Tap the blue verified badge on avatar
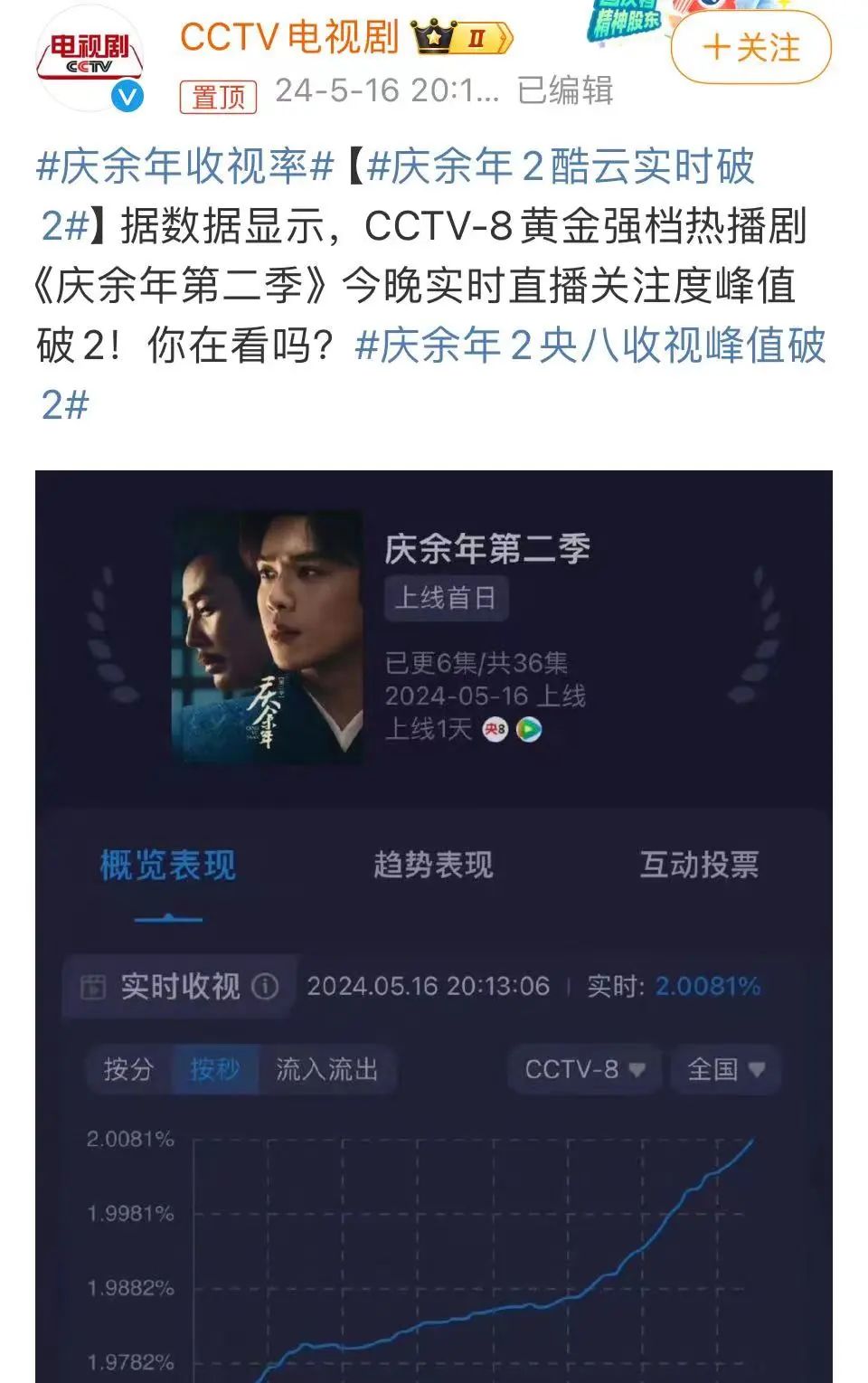Viewport: 868px width, 1383px height. tap(127, 95)
